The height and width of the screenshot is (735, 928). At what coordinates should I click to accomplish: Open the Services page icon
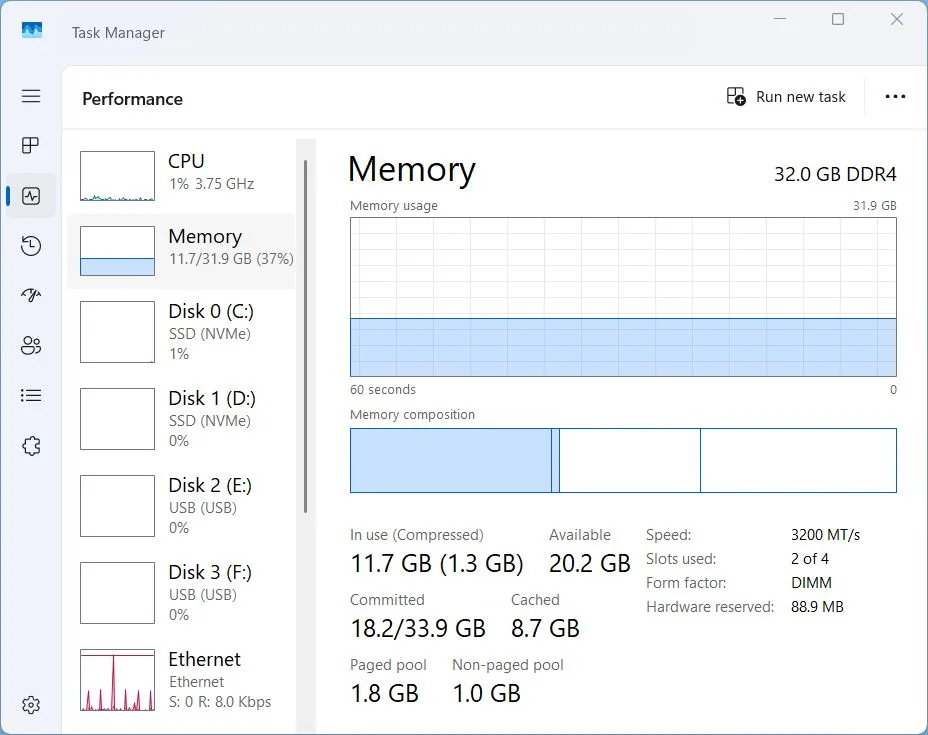31,446
